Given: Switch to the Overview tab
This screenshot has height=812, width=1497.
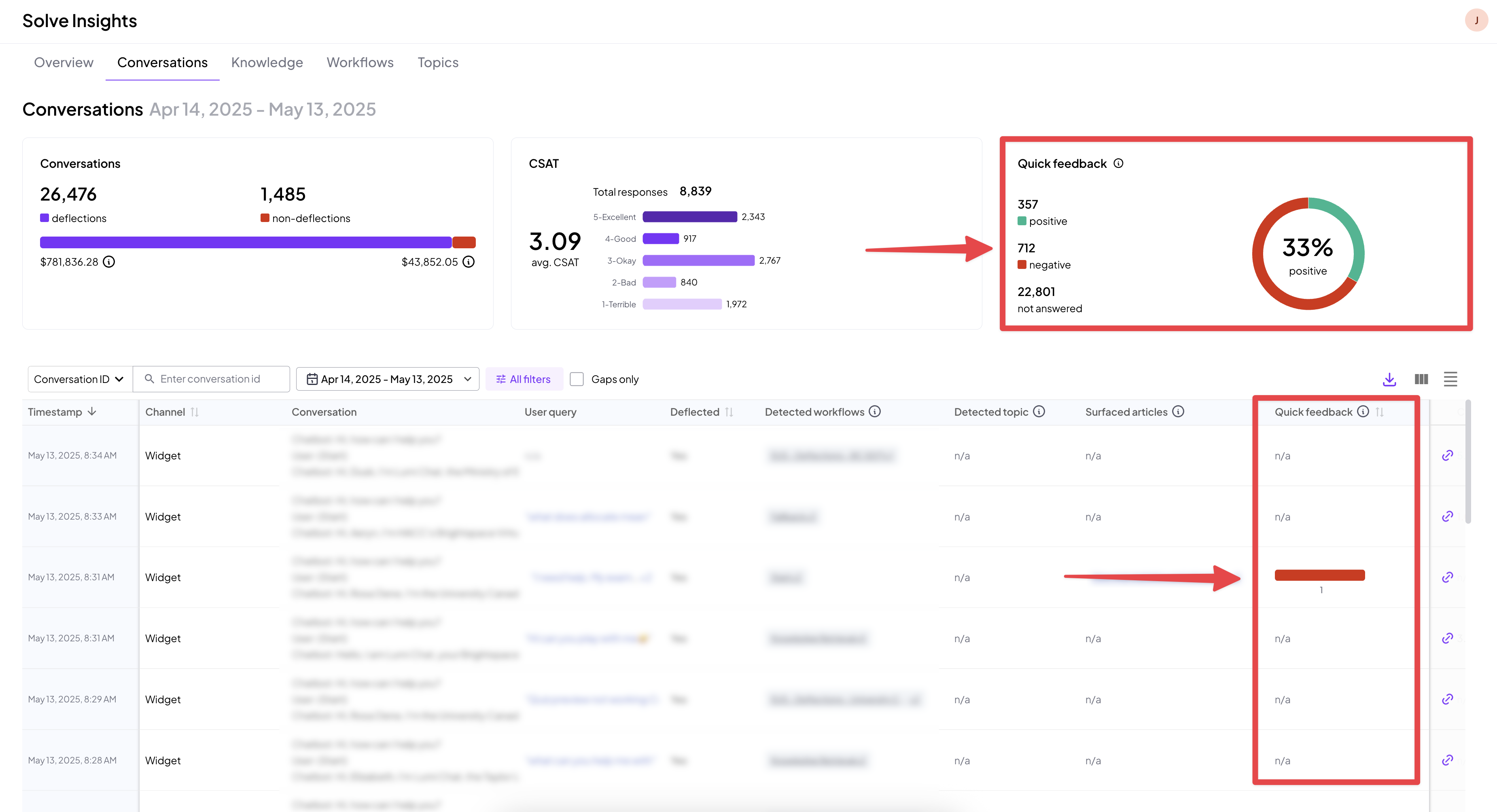Looking at the screenshot, I should coord(64,63).
